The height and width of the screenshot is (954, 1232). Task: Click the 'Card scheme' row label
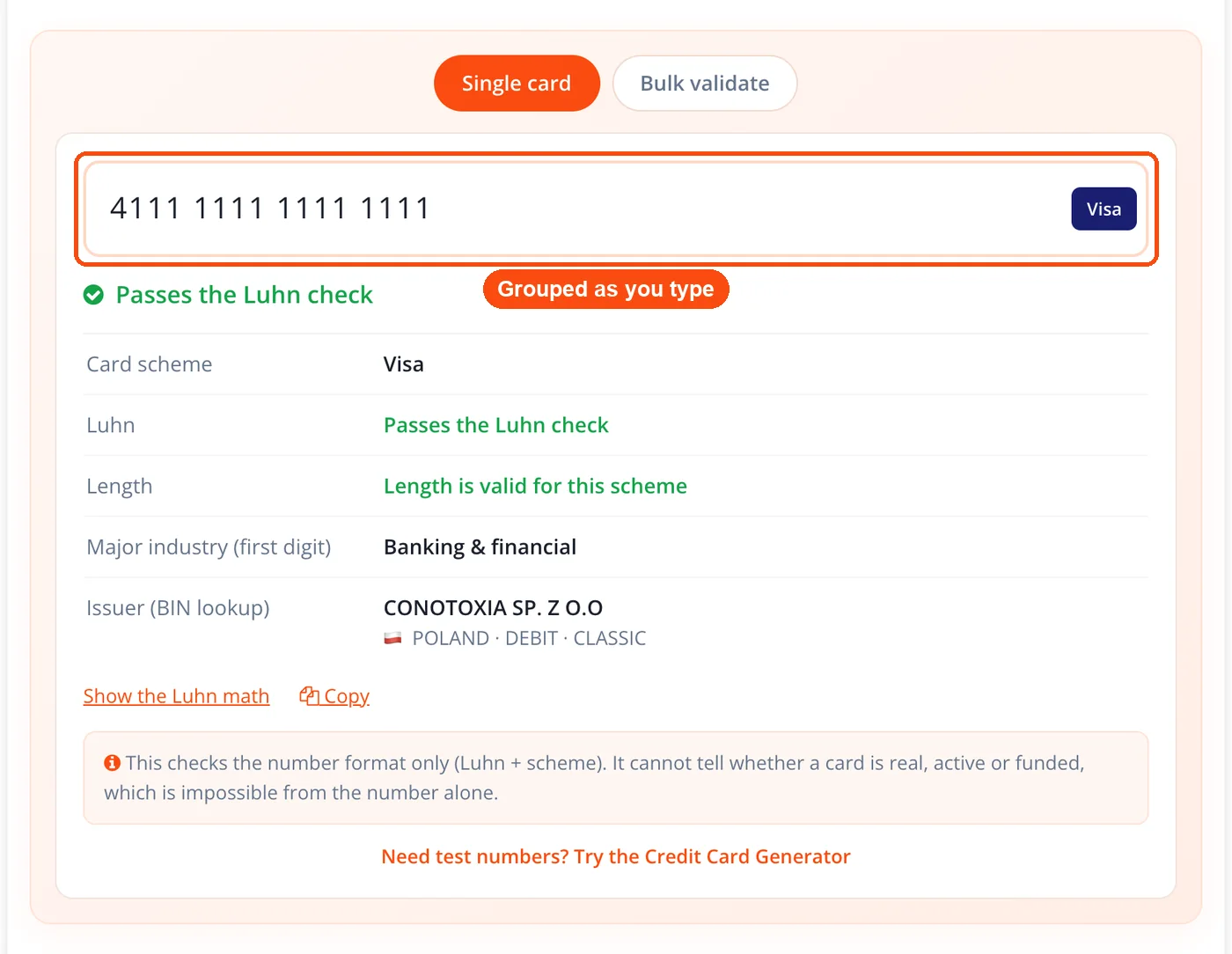(150, 364)
